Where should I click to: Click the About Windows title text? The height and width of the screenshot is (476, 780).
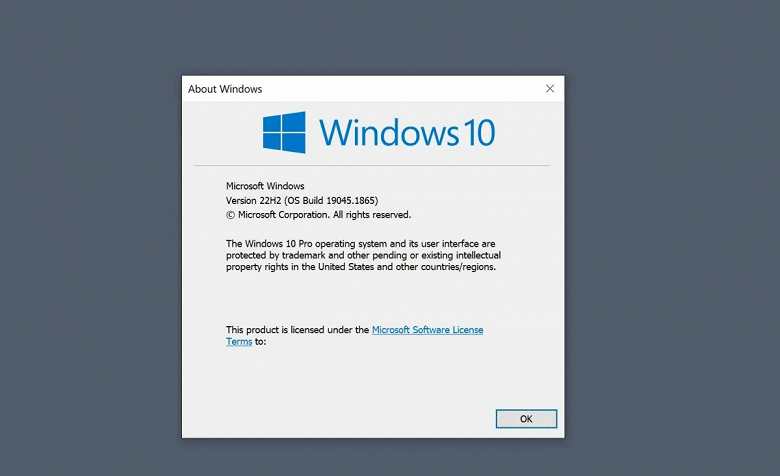tap(225, 89)
